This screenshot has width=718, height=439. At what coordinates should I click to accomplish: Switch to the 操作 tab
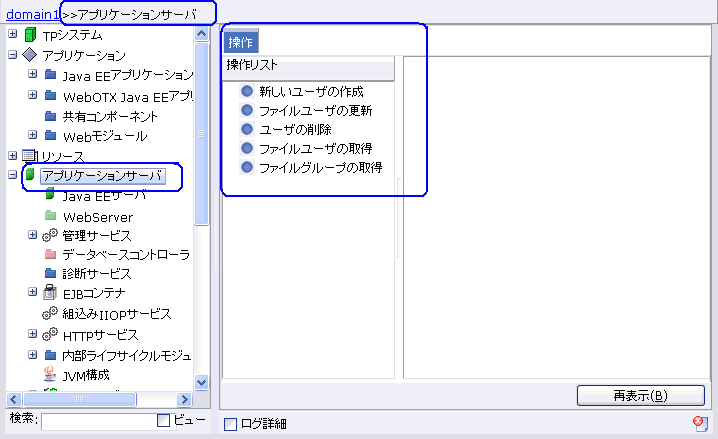tap(240, 43)
